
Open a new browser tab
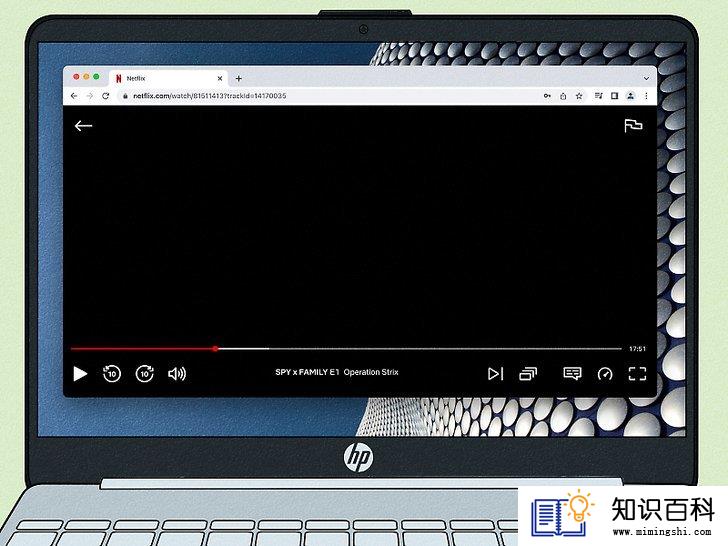(x=239, y=78)
